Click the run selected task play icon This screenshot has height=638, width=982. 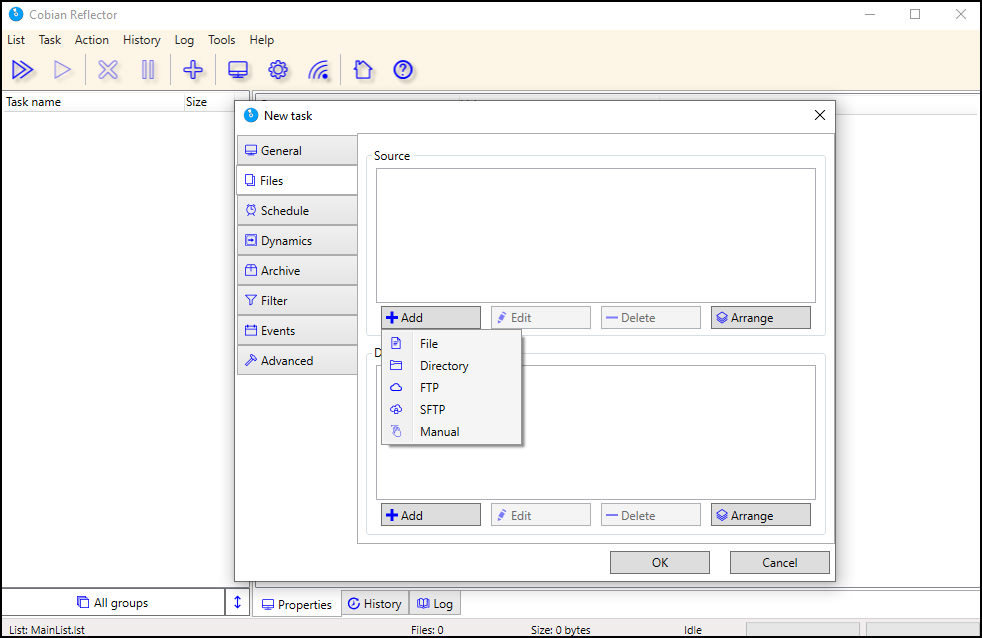tap(62, 69)
